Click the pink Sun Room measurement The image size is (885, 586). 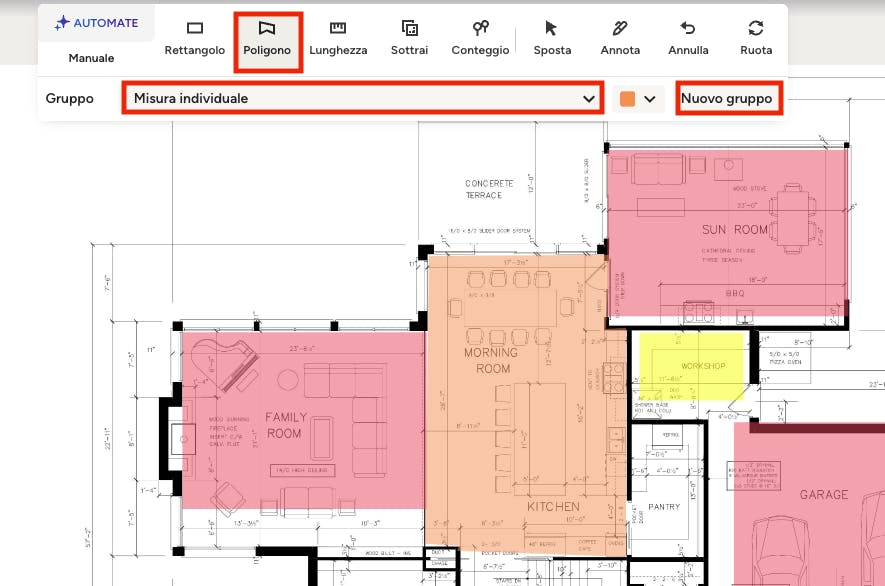pos(700,200)
